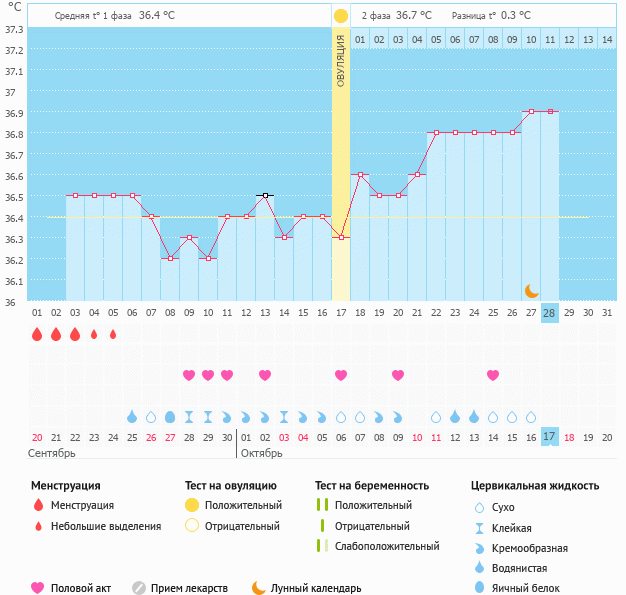
Task: Click the 'Слабоположительный' pregnancy test legend entry
Action: pos(384,546)
